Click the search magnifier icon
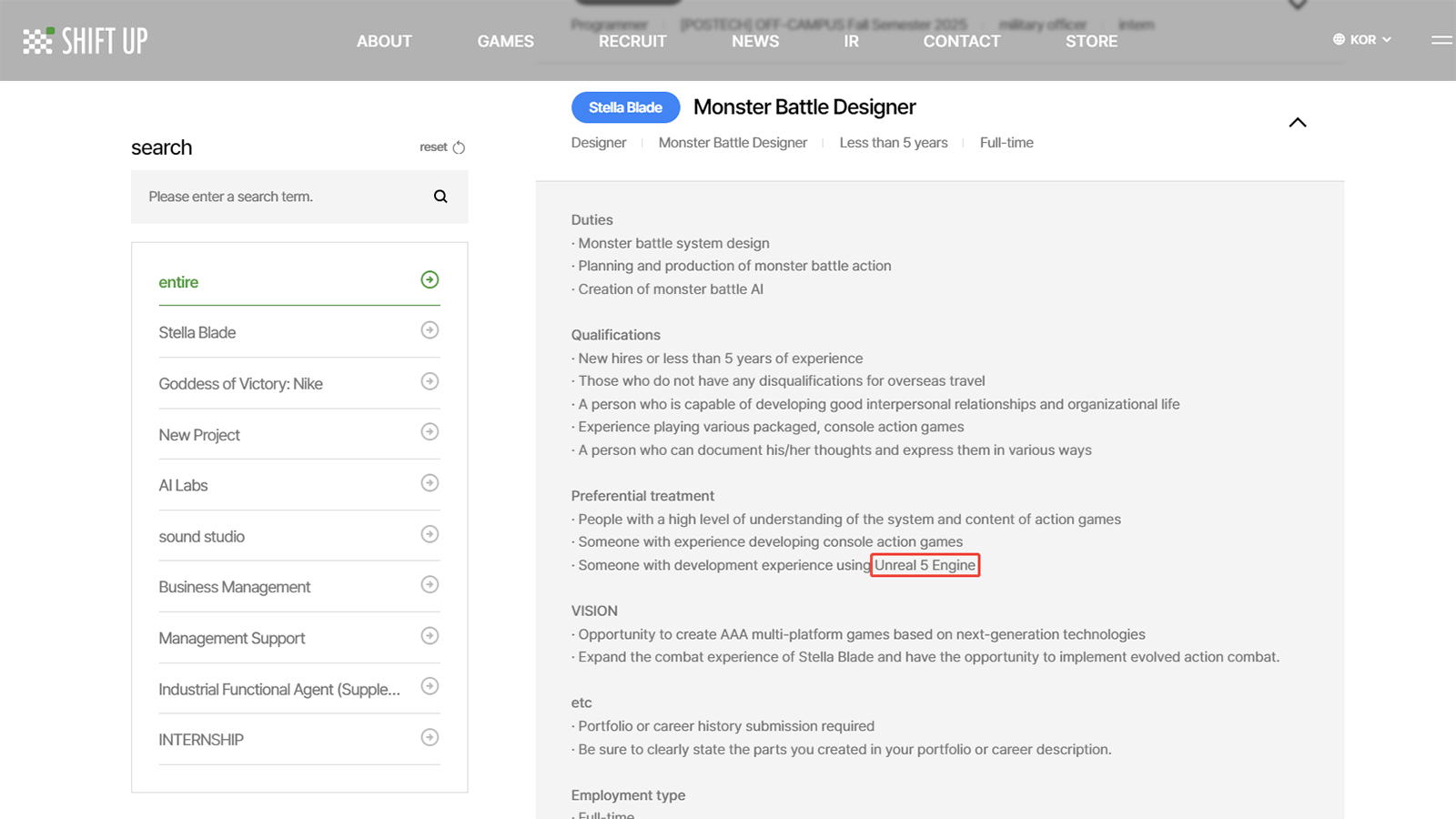 440,197
